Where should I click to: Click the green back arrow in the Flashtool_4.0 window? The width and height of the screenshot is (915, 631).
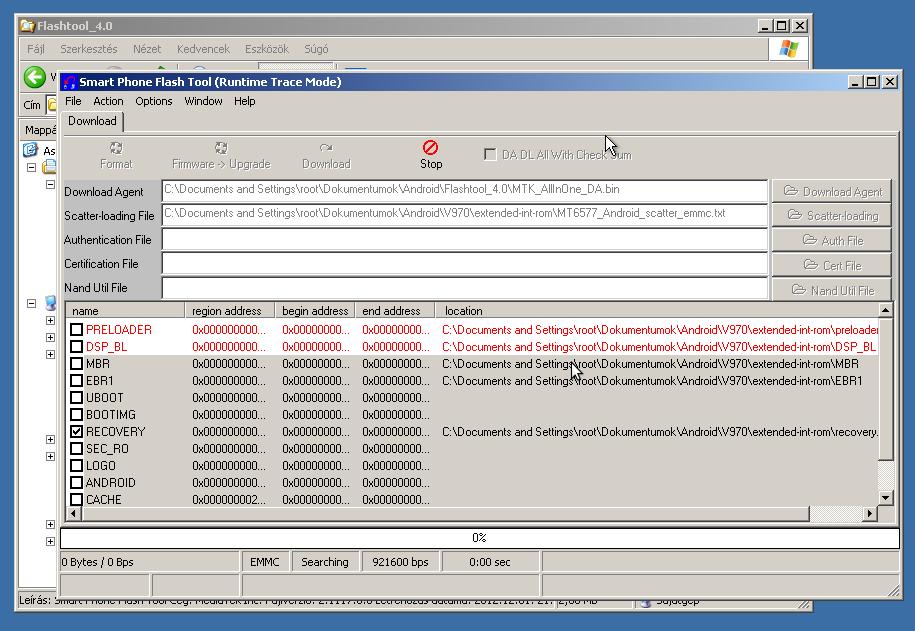point(35,77)
